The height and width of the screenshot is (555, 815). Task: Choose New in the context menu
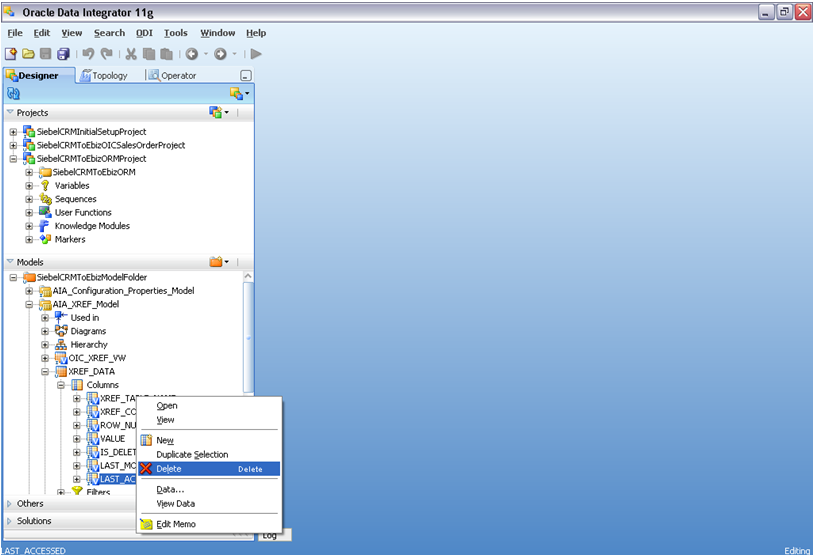click(x=209, y=441)
